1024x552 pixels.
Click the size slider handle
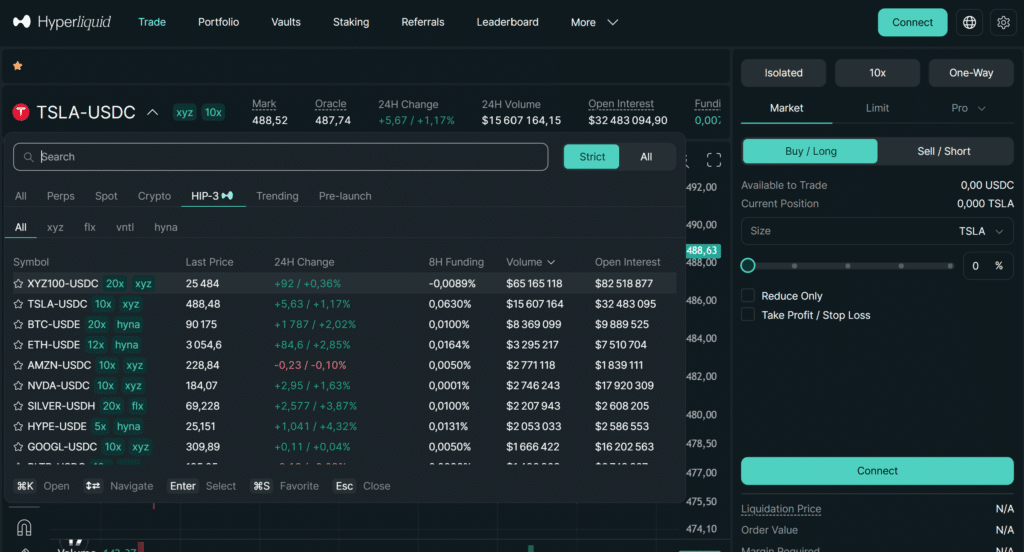tap(748, 265)
